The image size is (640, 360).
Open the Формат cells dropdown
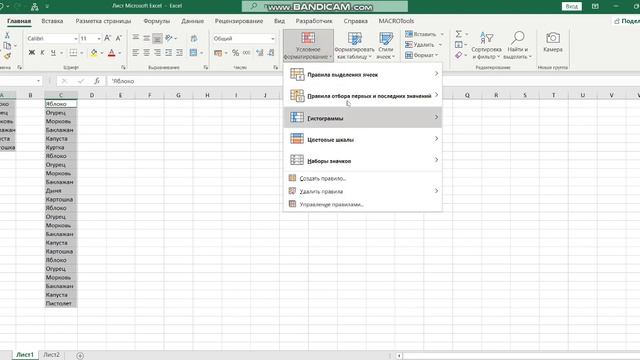click(422, 55)
